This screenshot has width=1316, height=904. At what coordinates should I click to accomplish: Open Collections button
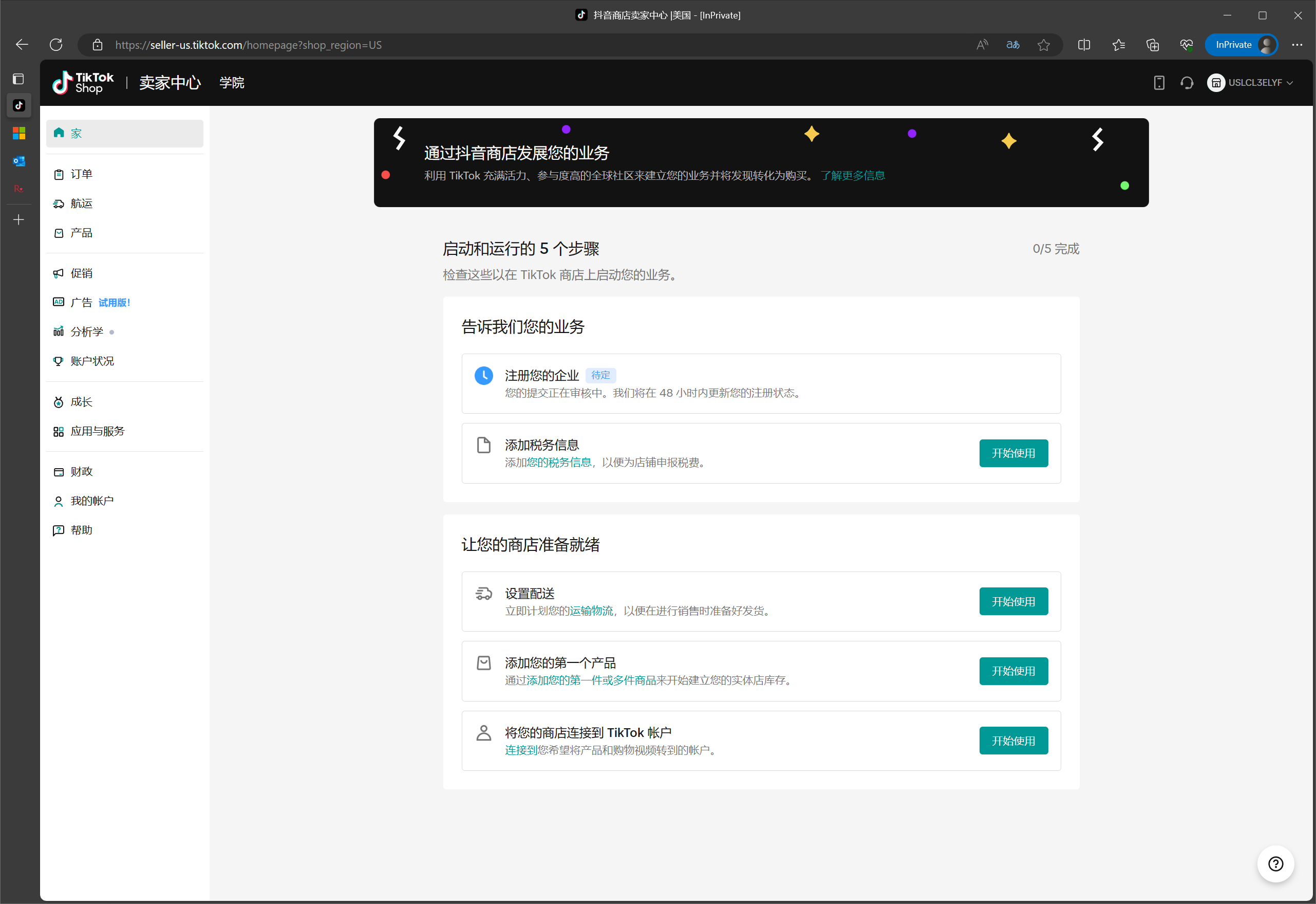coord(1152,45)
